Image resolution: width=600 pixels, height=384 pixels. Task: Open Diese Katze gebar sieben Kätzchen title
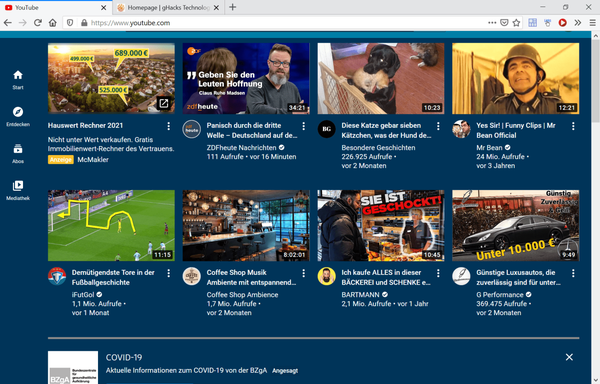pos(386,130)
